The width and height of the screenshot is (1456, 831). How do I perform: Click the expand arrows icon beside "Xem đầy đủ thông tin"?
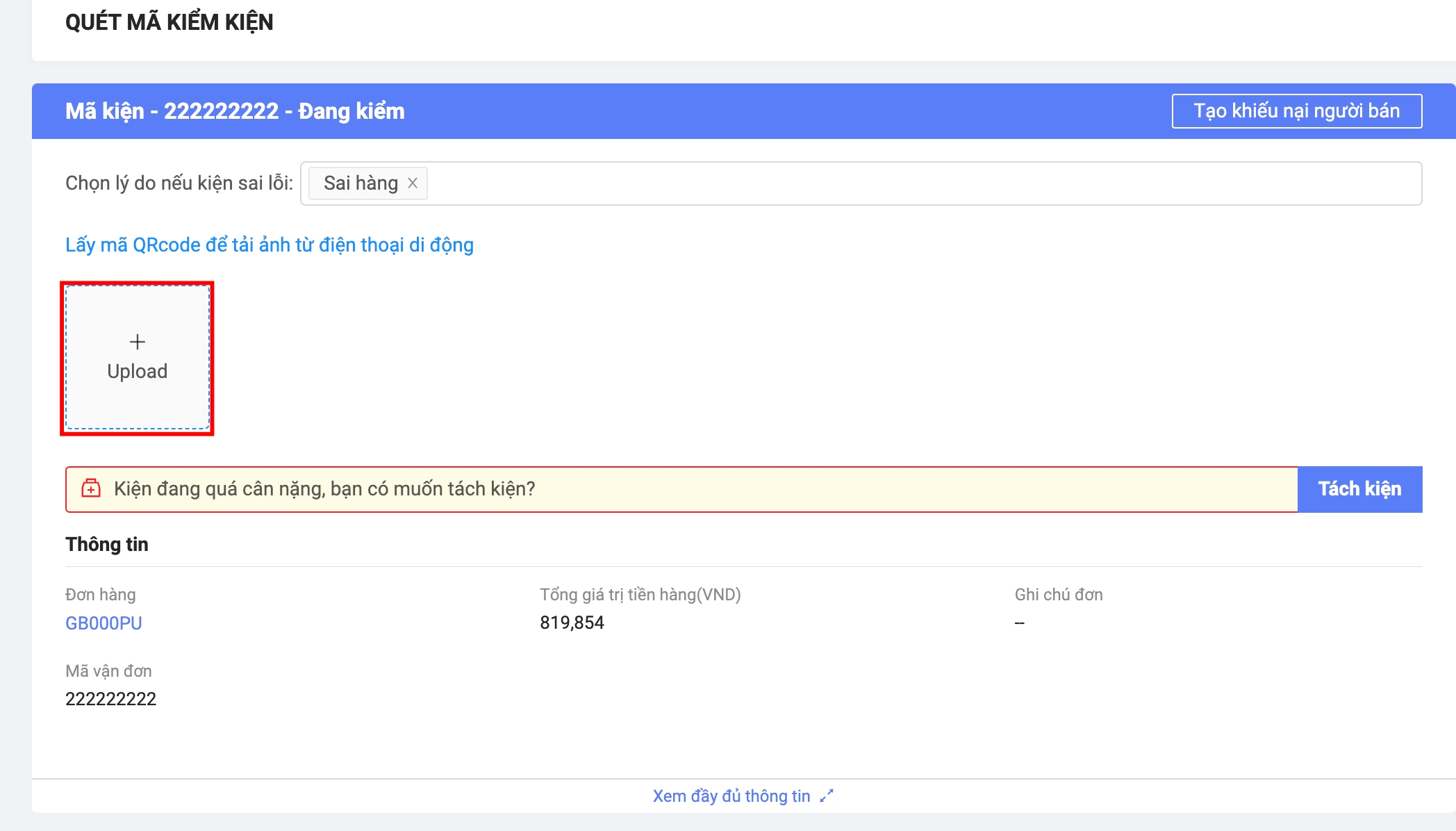pos(826,796)
